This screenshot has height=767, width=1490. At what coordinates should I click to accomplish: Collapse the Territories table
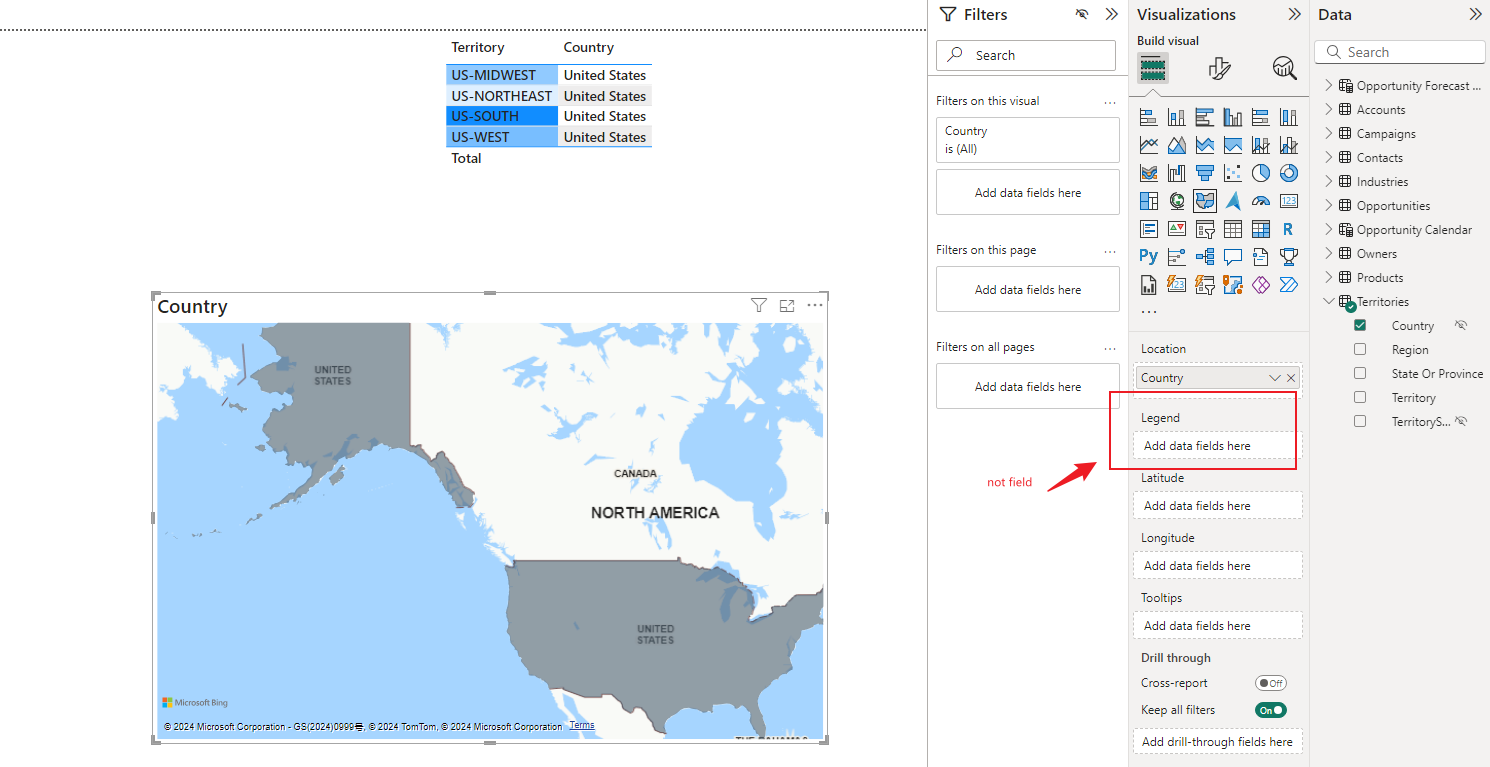coord(1329,301)
